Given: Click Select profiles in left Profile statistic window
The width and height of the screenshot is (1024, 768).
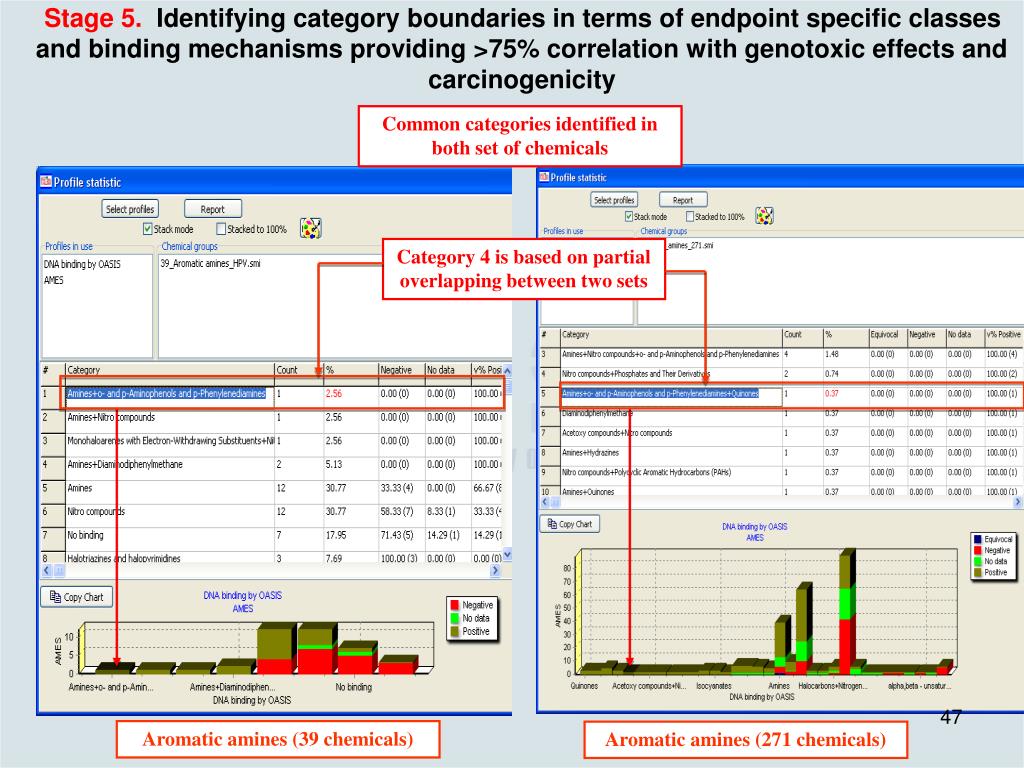Looking at the screenshot, I should [x=130, y=209].
